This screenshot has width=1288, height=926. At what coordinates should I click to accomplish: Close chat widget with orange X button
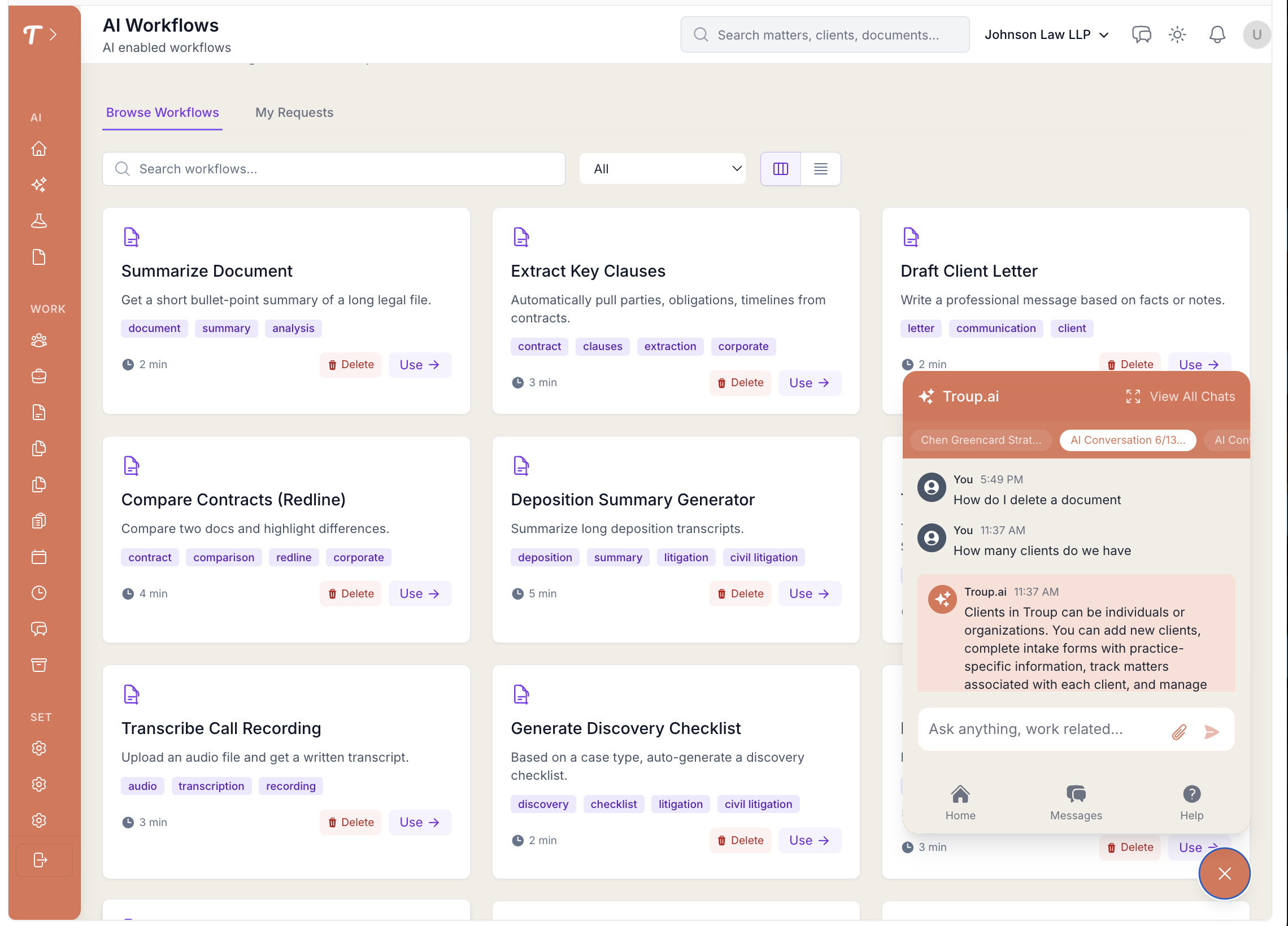[x=1224, y=873]
